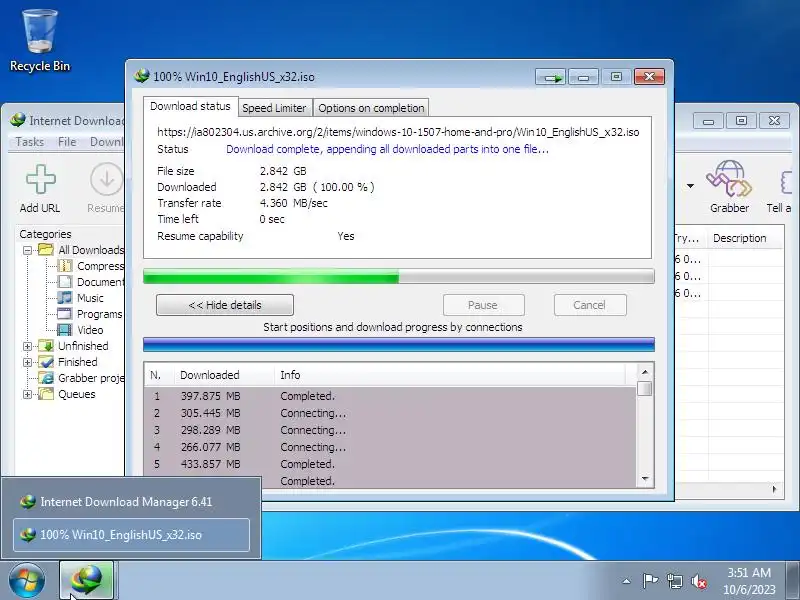The height and width of the screenshot is (600, 800).
Task: Click the muted volume tray icon
Action: pos(699,581)
